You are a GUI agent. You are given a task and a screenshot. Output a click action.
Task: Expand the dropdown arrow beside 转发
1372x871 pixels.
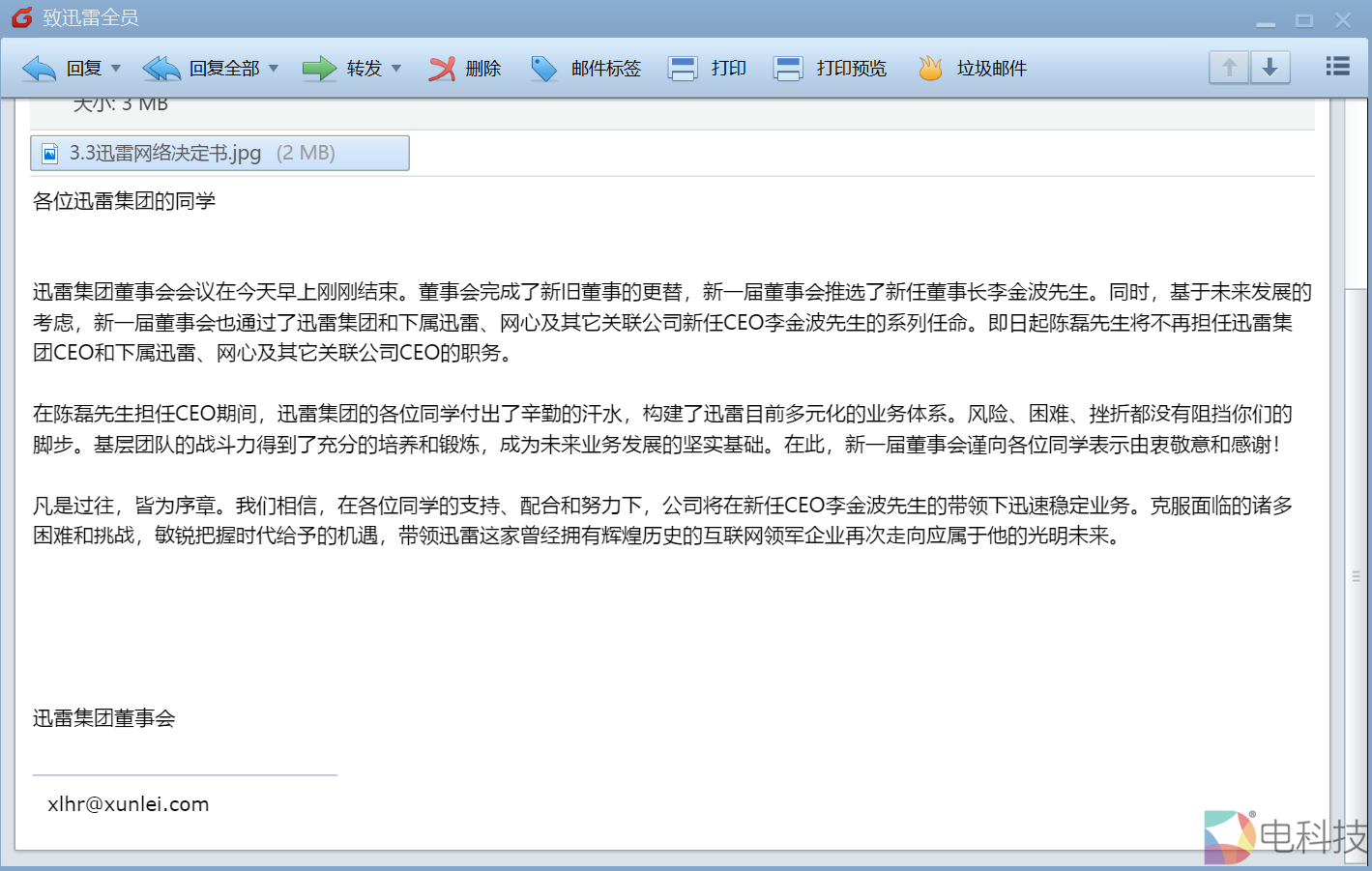pyautogui.click(x=396, y=69)
